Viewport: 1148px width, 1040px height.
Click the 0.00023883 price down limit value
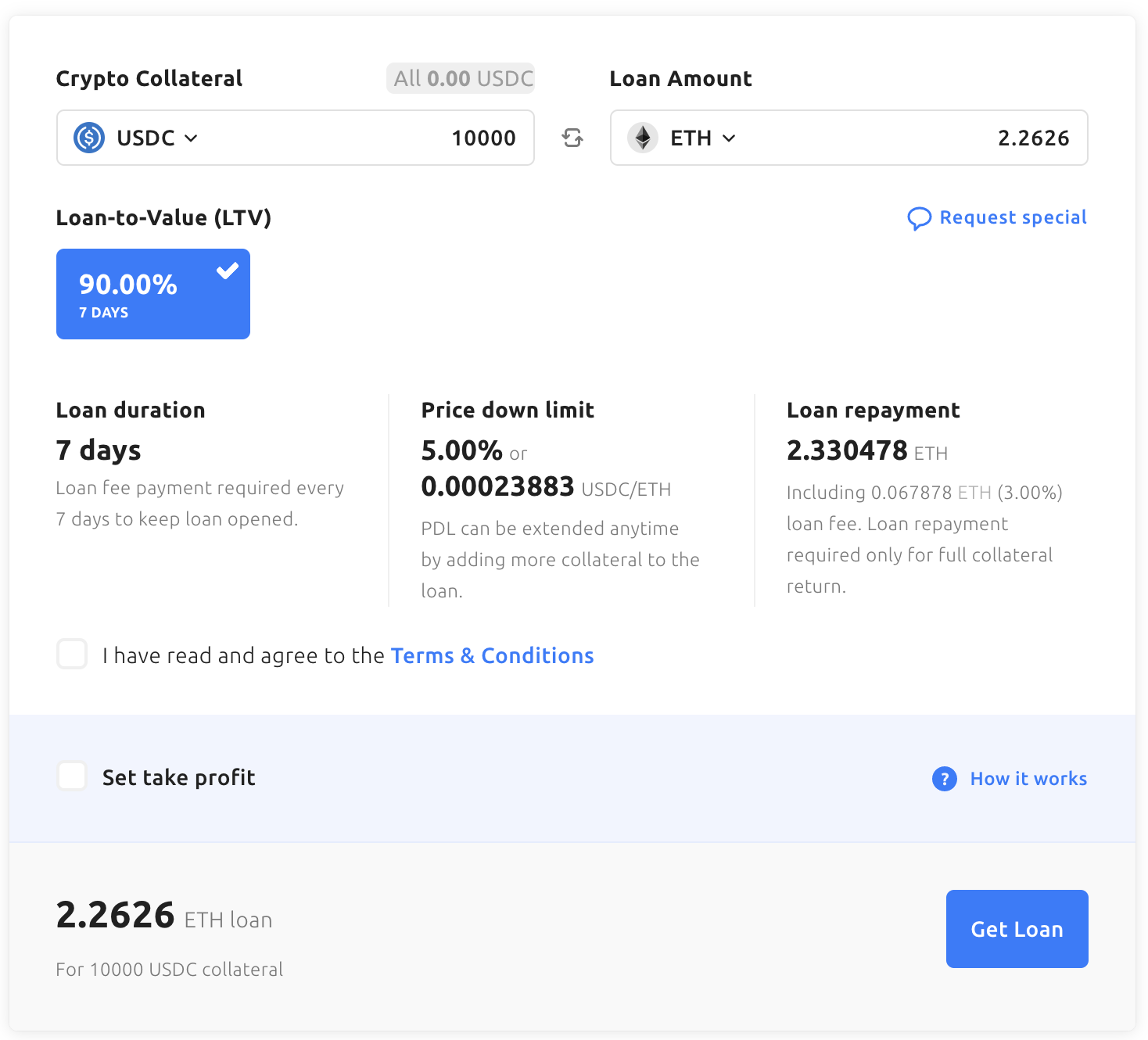tap(497, 486)
